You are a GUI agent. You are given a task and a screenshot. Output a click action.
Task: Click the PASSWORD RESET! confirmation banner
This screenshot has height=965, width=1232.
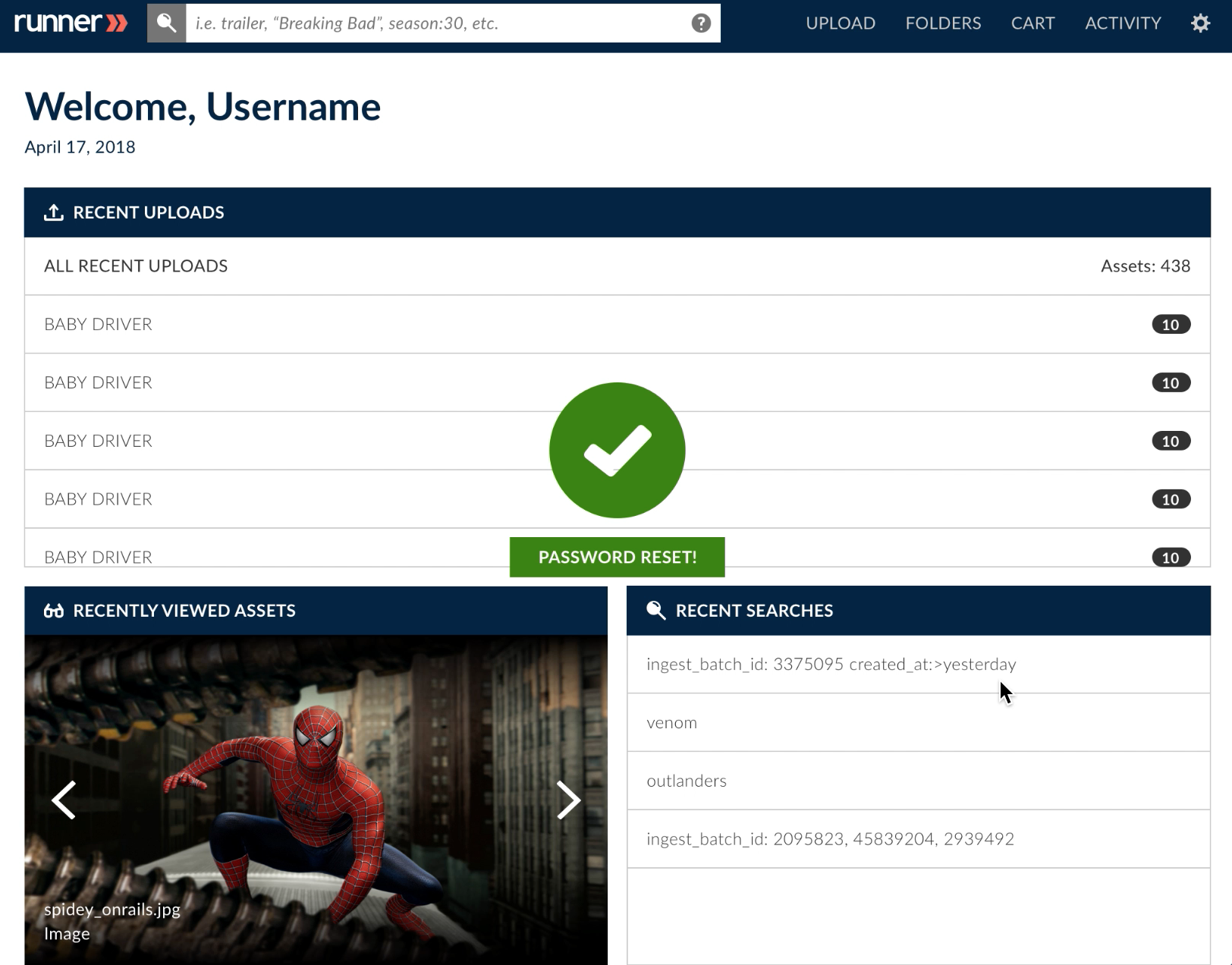click(618, 557)
